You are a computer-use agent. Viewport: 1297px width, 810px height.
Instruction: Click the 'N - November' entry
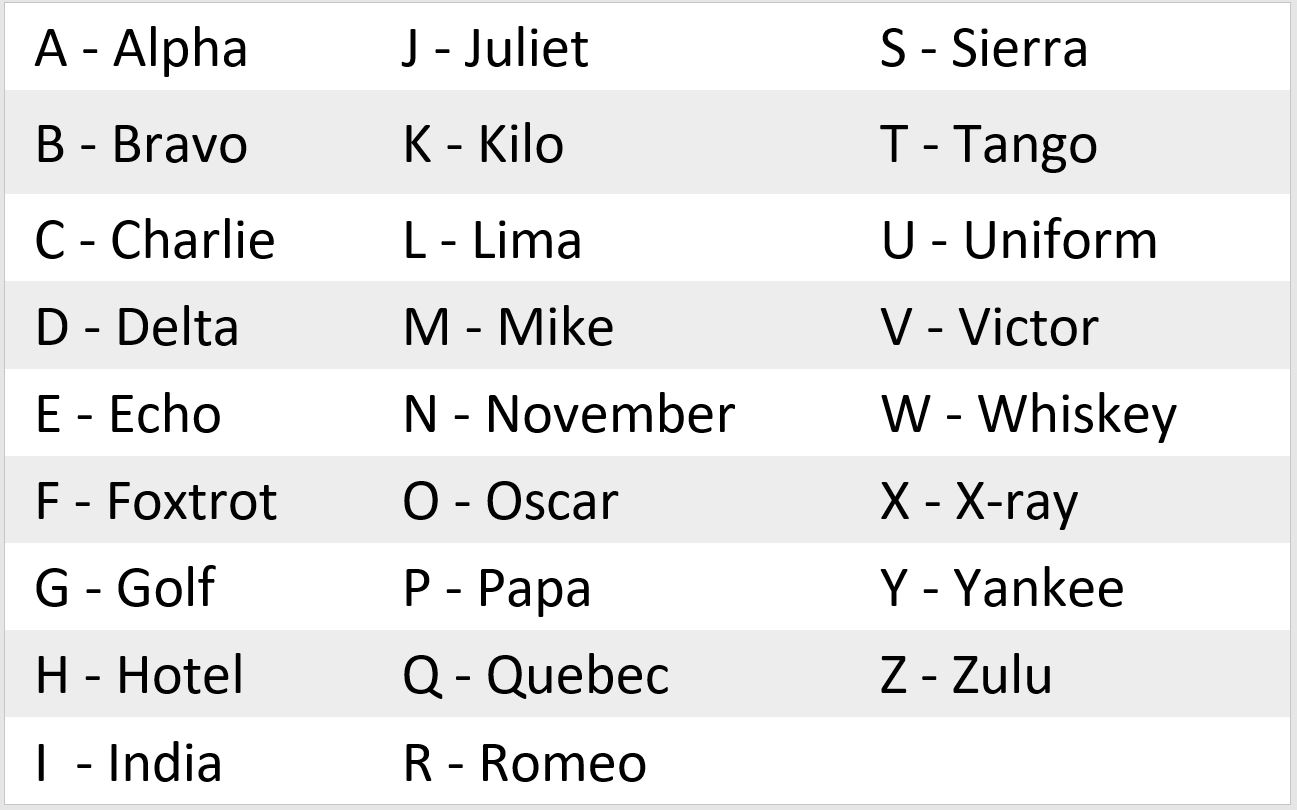coord(568,414)
